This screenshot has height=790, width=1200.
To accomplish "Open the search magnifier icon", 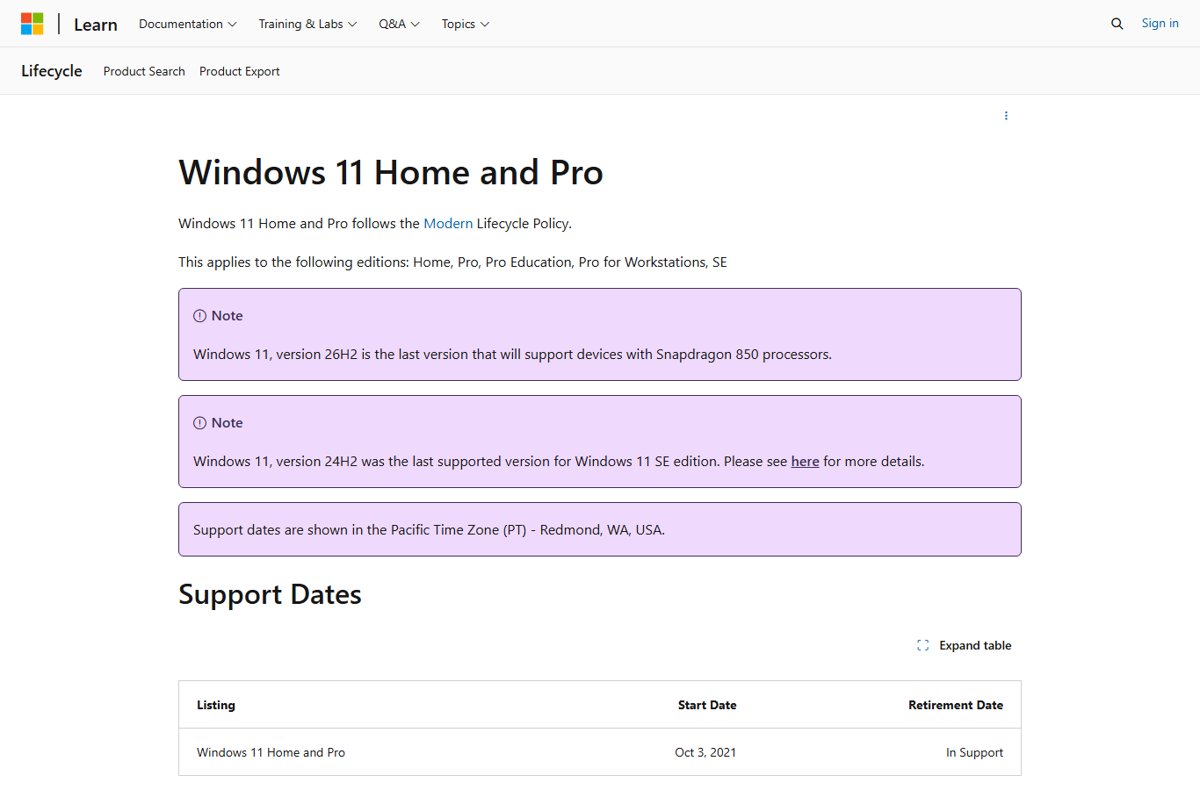I will [1117, 24].
